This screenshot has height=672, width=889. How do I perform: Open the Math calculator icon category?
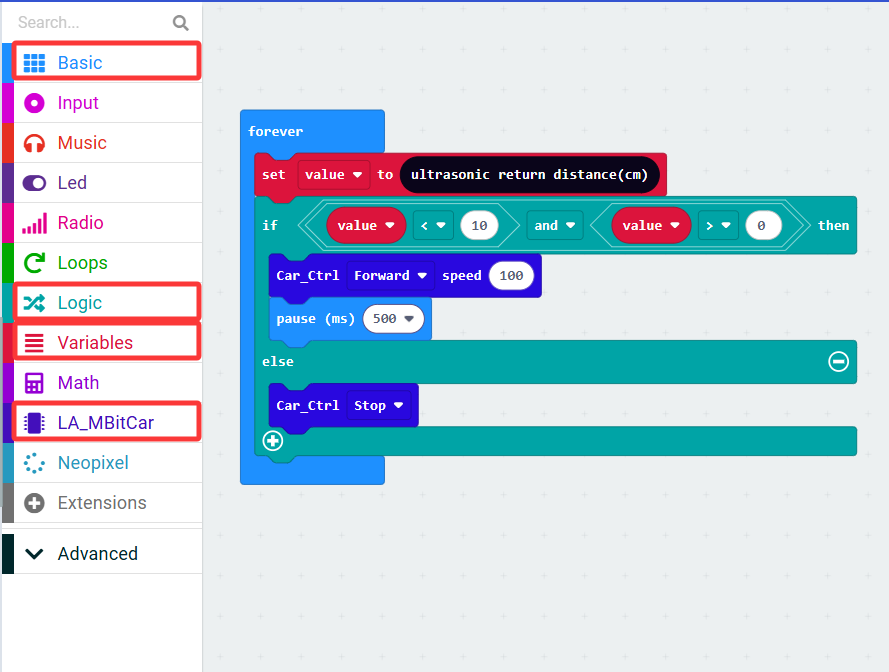(x=34, y=383)
